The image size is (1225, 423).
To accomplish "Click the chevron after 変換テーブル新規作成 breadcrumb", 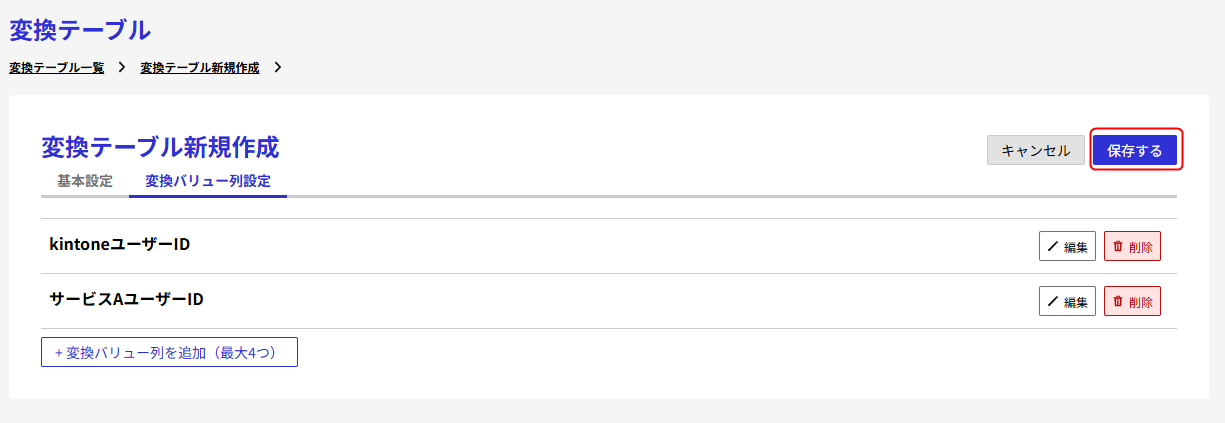I will pyautogui.click(x=277, y=68).
